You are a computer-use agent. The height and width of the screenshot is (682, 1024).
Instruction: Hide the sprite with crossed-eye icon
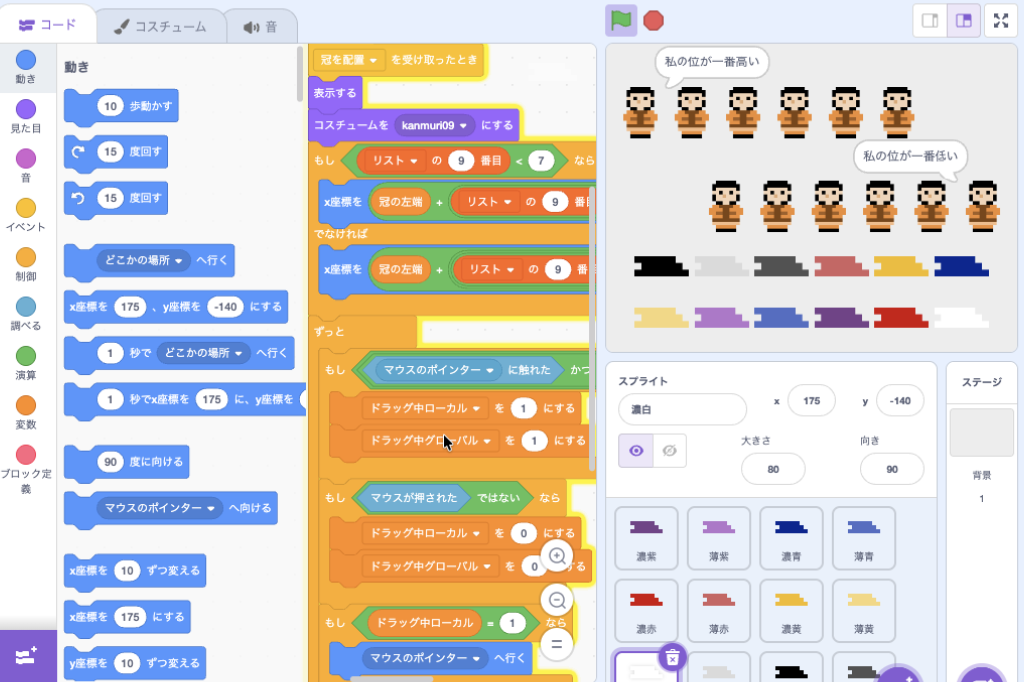[669, 451]
